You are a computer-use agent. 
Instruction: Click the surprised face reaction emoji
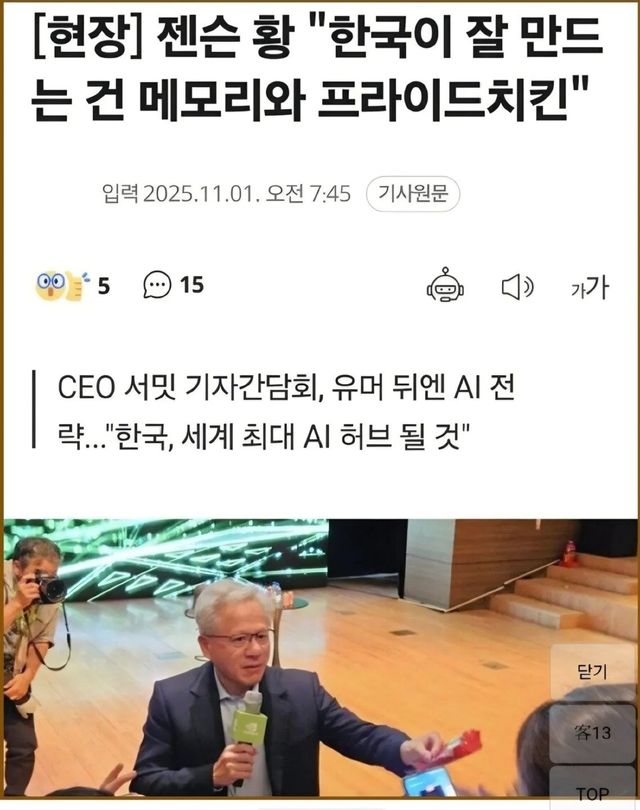tap(49, 286)
